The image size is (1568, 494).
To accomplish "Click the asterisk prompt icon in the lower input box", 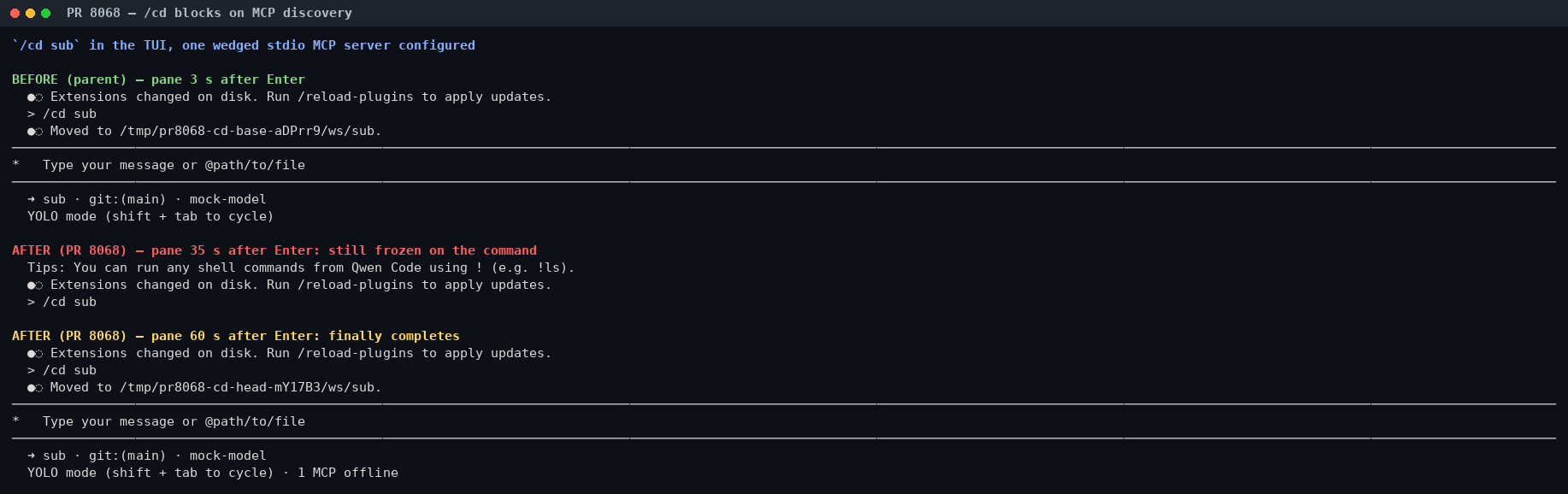I will 15,421.
